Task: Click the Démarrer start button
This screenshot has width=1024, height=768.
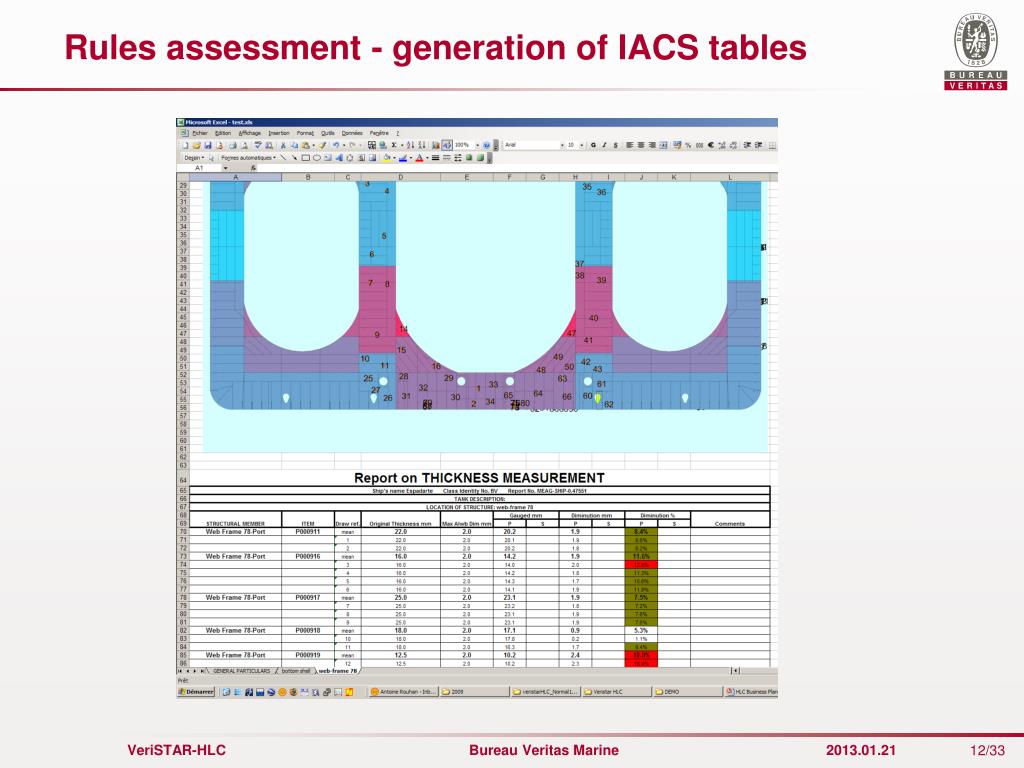Action: point(197,692)
